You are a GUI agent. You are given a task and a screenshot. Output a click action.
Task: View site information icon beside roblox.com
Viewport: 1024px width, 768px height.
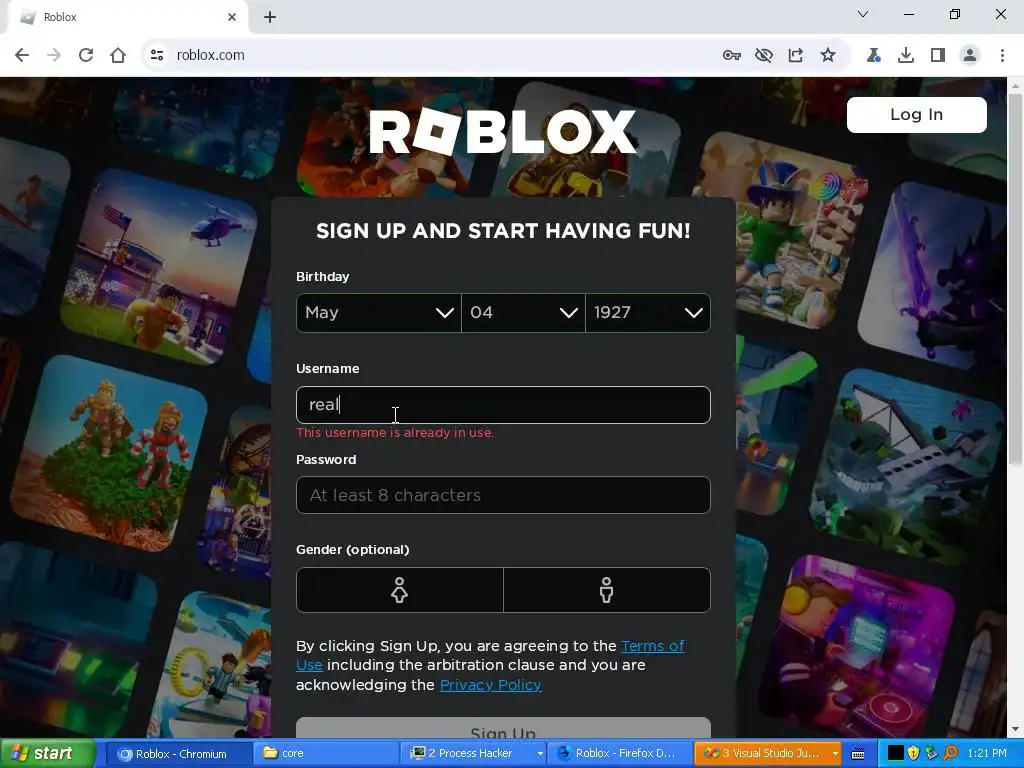(x=157, y=56)
